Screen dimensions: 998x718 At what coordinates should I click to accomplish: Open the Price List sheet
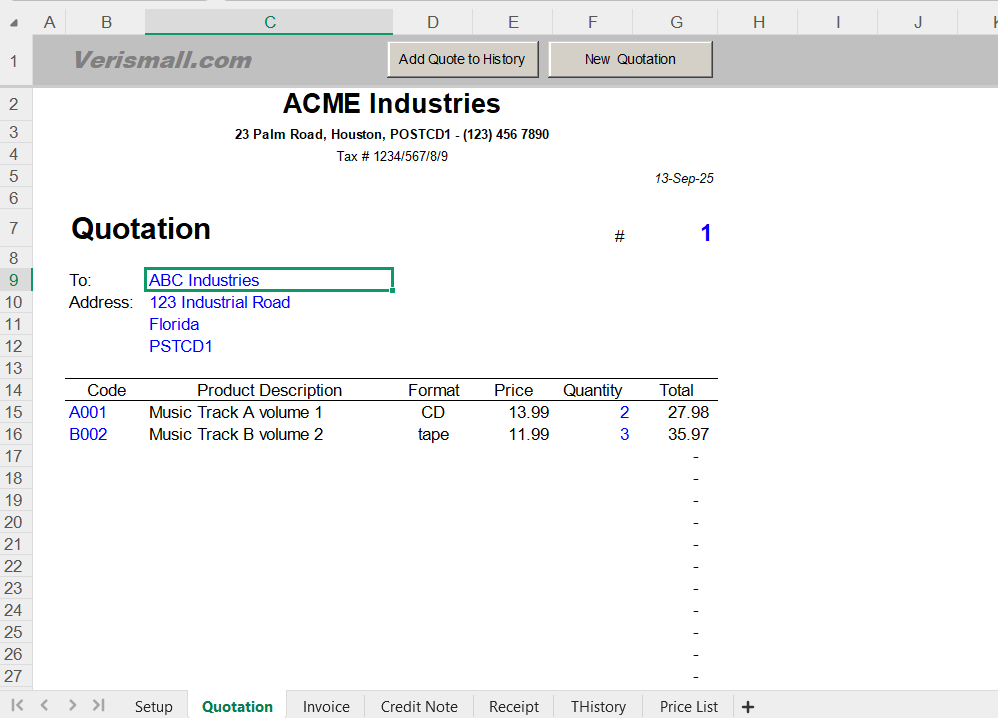point(688,706)
